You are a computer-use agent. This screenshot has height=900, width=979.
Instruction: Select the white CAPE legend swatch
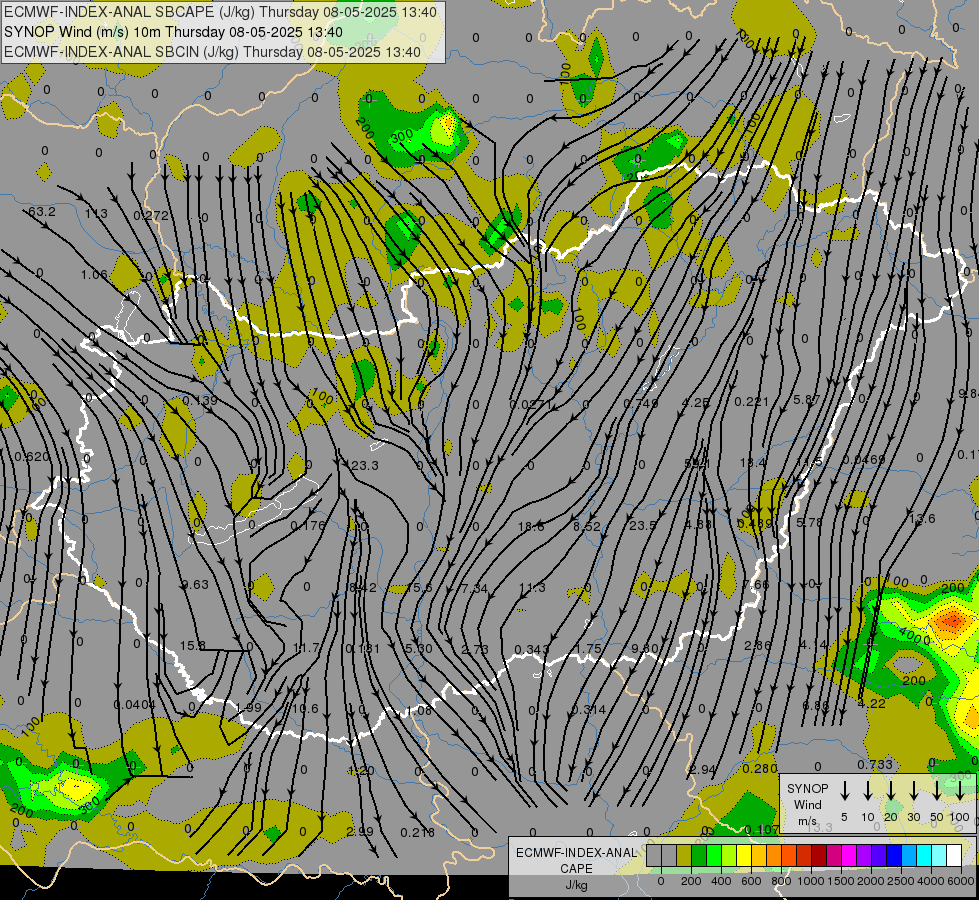[x=954, y=855]
